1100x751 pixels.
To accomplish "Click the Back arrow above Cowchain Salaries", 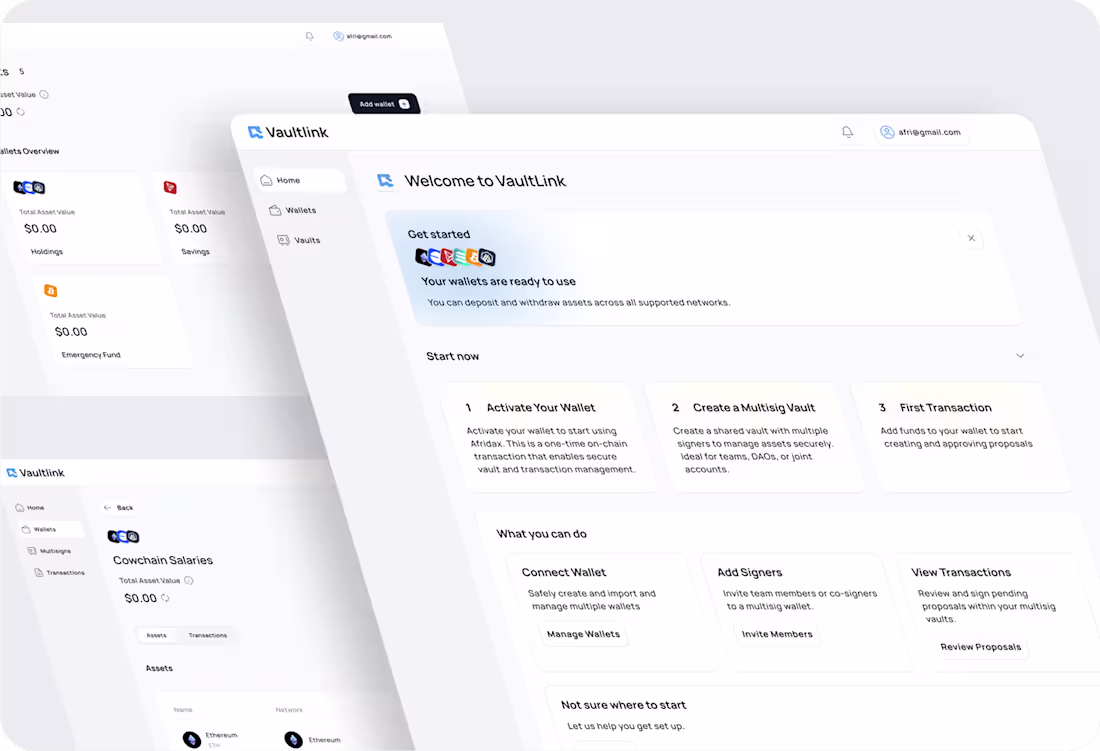I will click(108, 508).
